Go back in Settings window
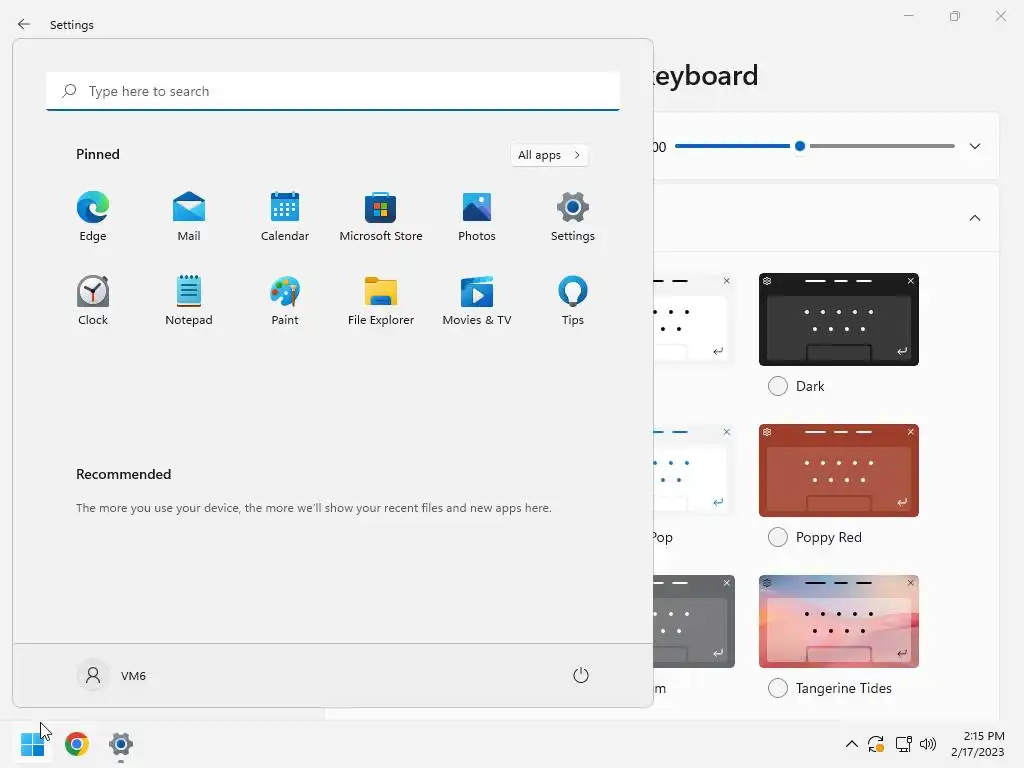The height and width of the screenshot is (768, 1024). pyautogui.click(x=24, y=24)
